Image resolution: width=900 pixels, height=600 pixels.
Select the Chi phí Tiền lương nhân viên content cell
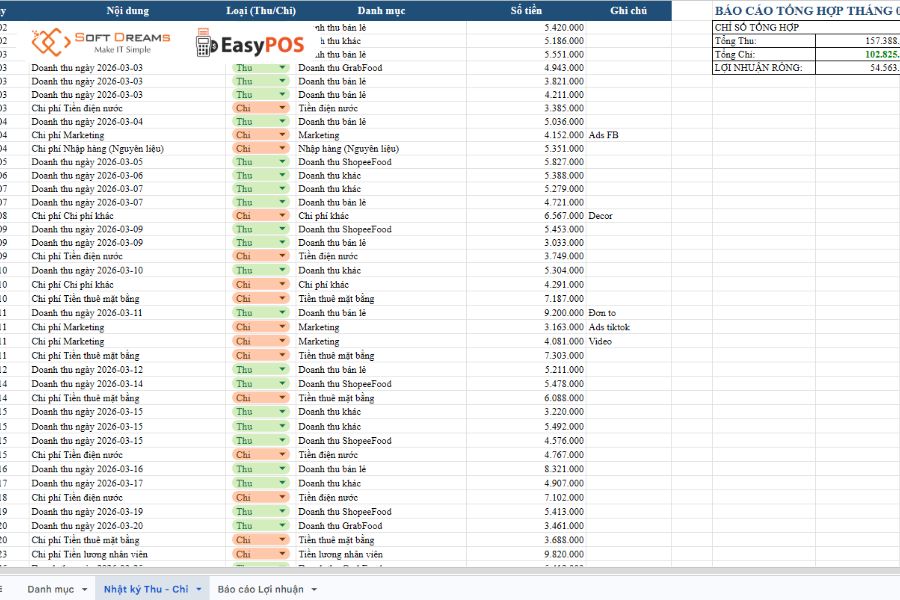coord(127,554)
